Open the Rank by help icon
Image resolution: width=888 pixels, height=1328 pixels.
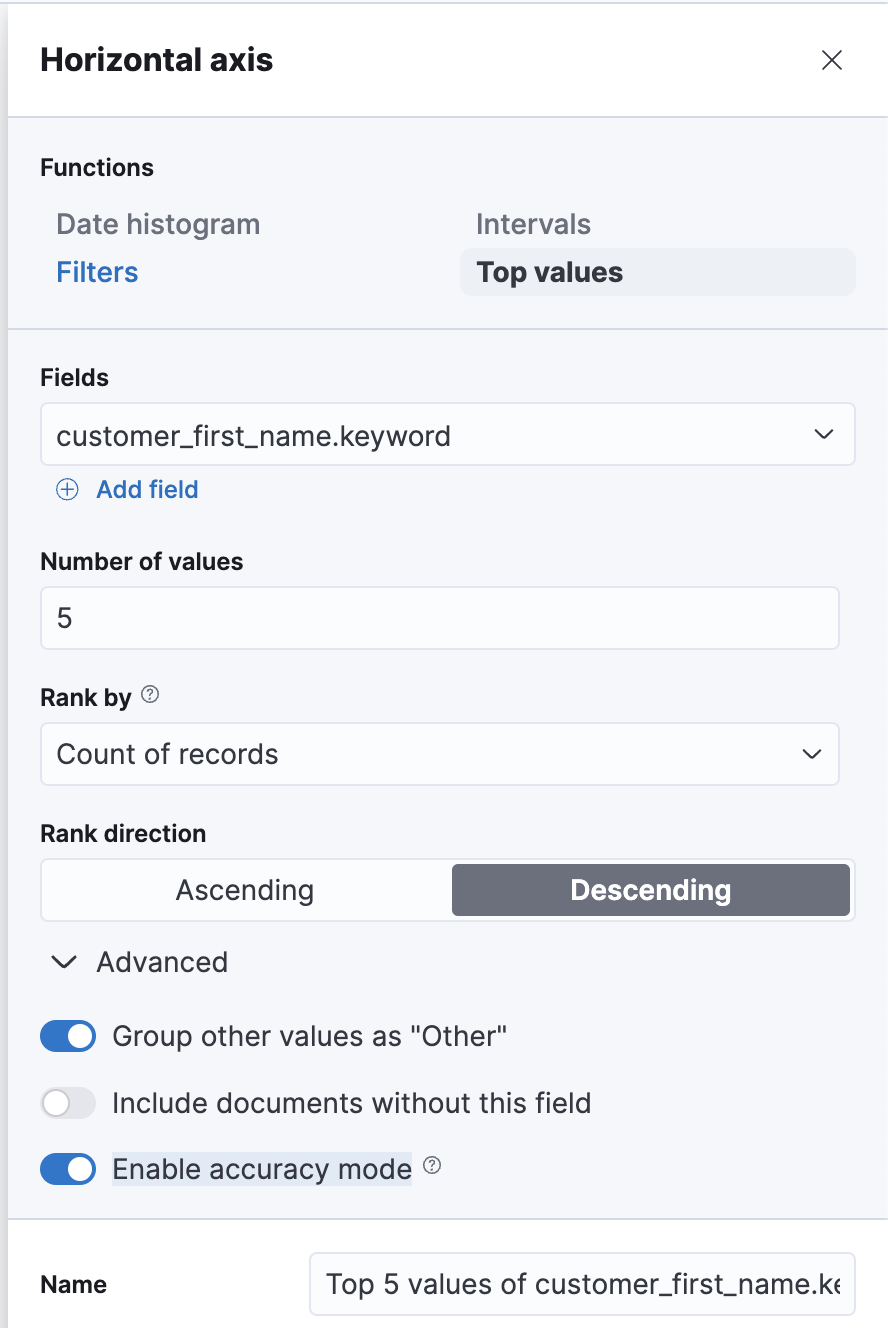click(x=149, y=695)
